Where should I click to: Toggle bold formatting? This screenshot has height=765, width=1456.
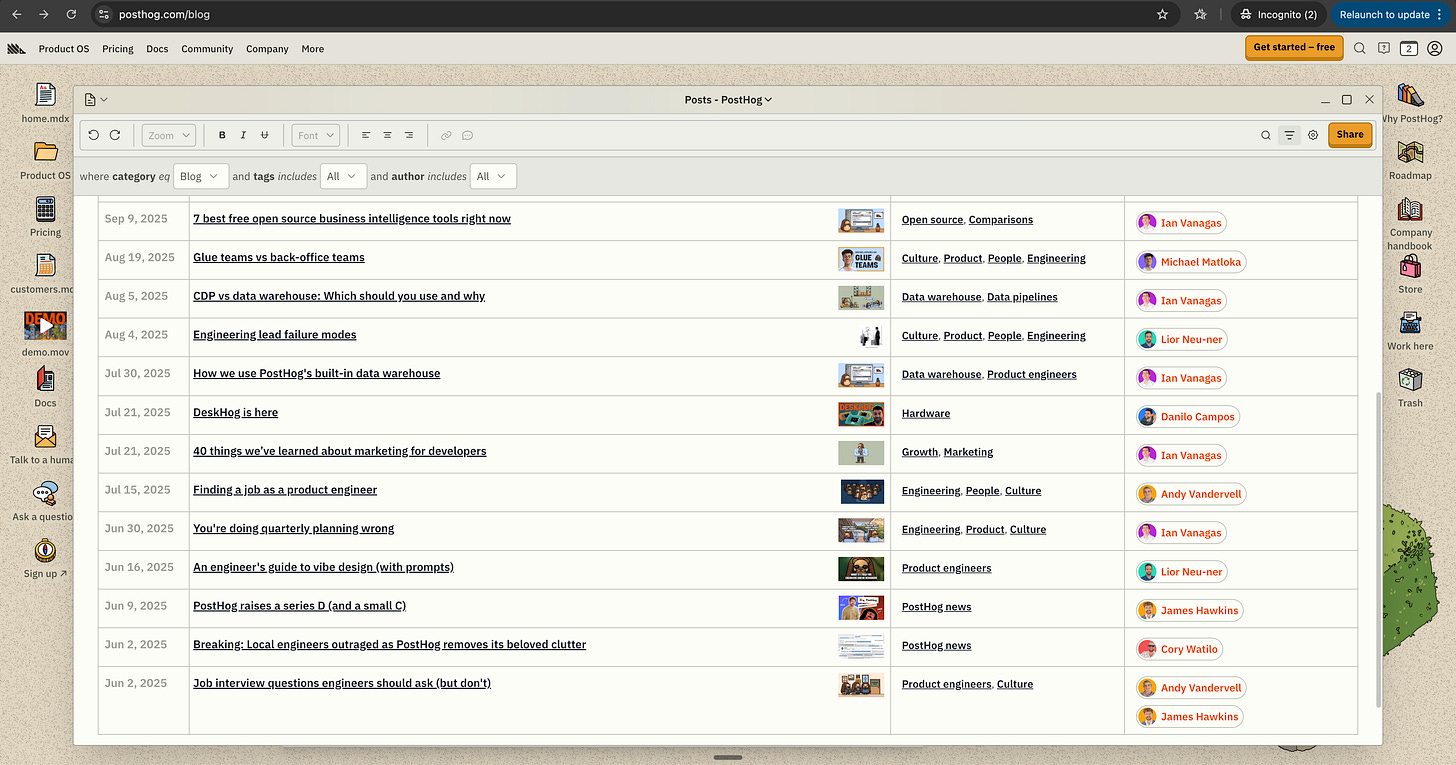tap(222, 135)
